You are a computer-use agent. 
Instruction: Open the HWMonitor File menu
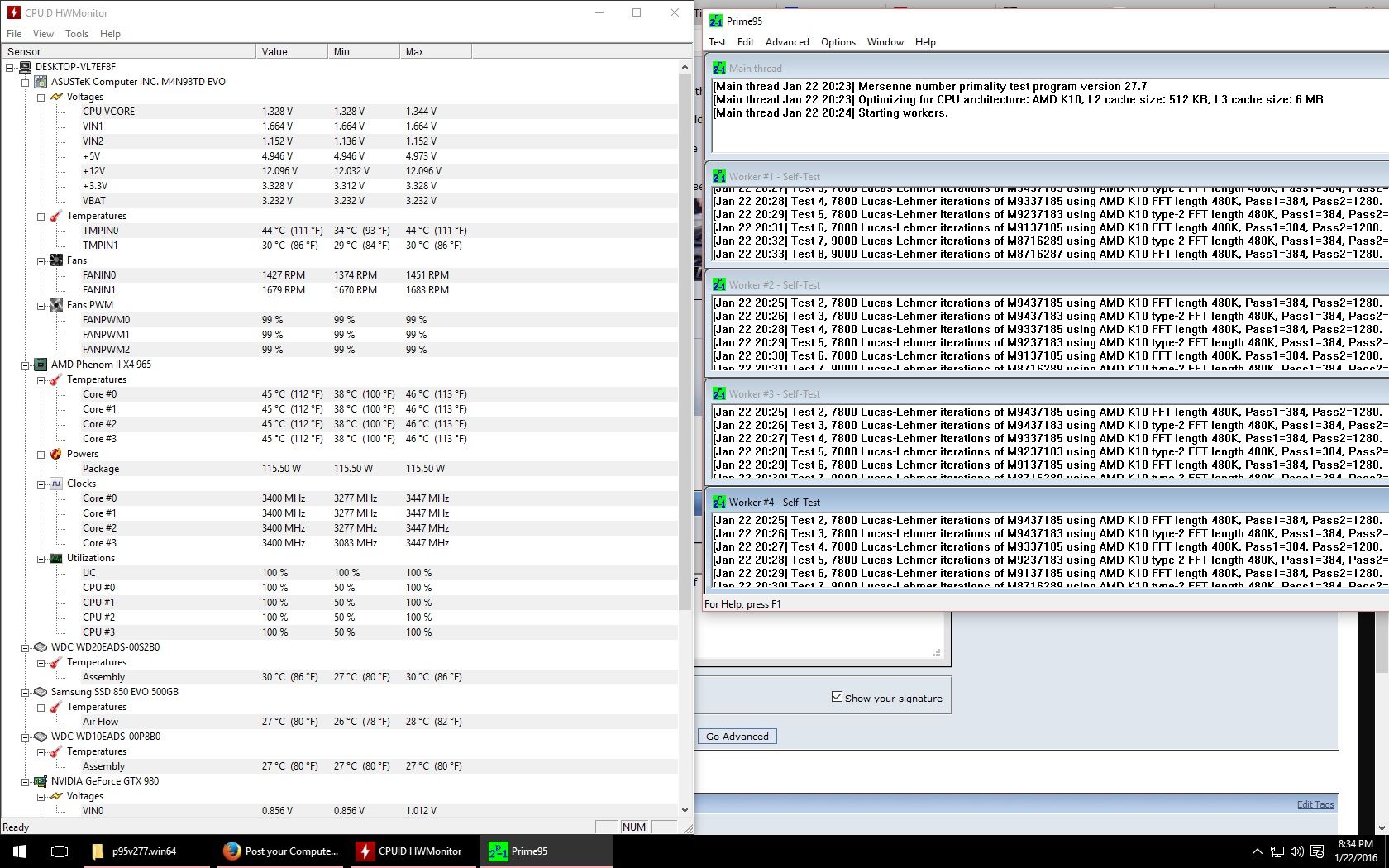click(14, 34)
